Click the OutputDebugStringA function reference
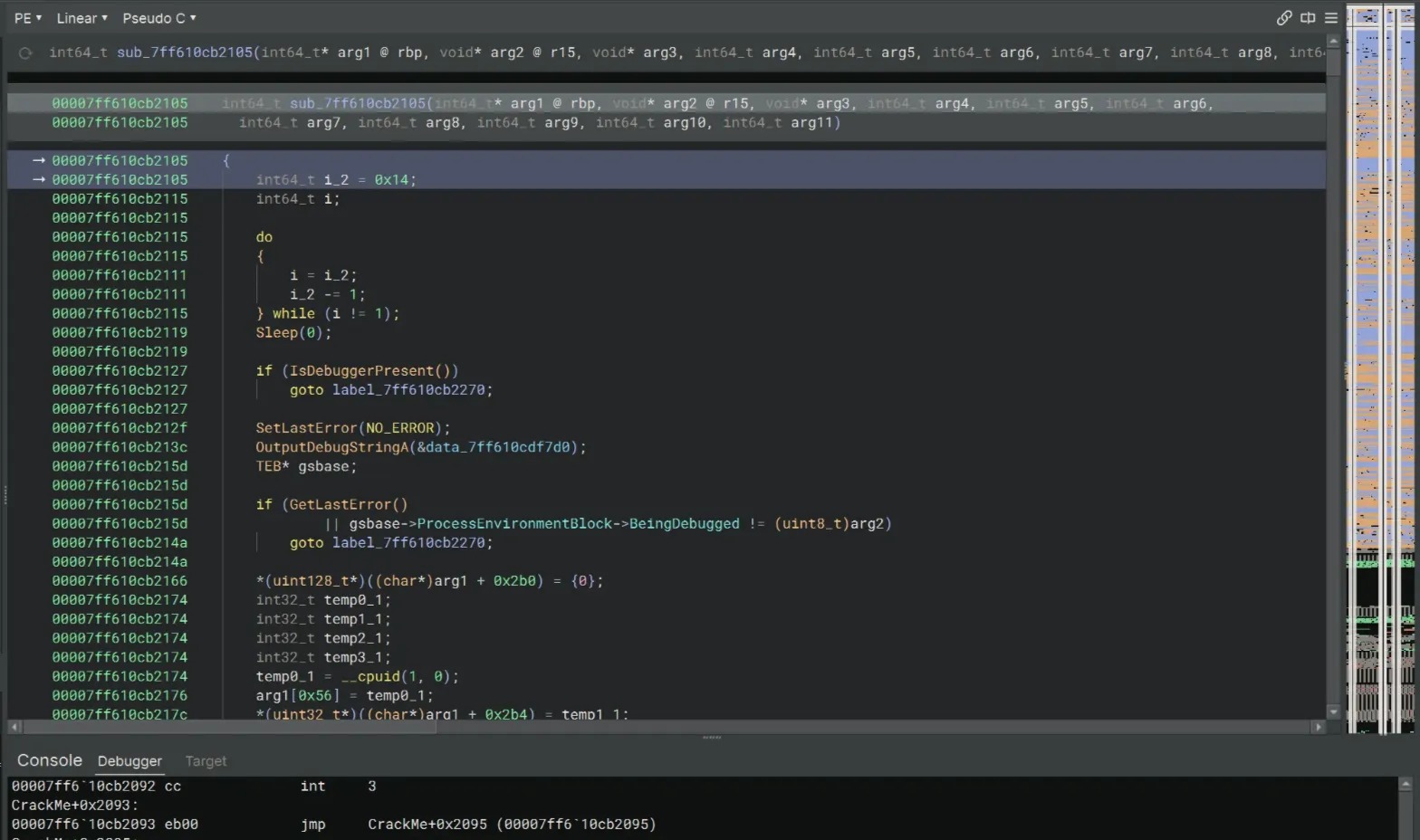Viewport: 1420px width, 840px height. (x=332, y=447)
